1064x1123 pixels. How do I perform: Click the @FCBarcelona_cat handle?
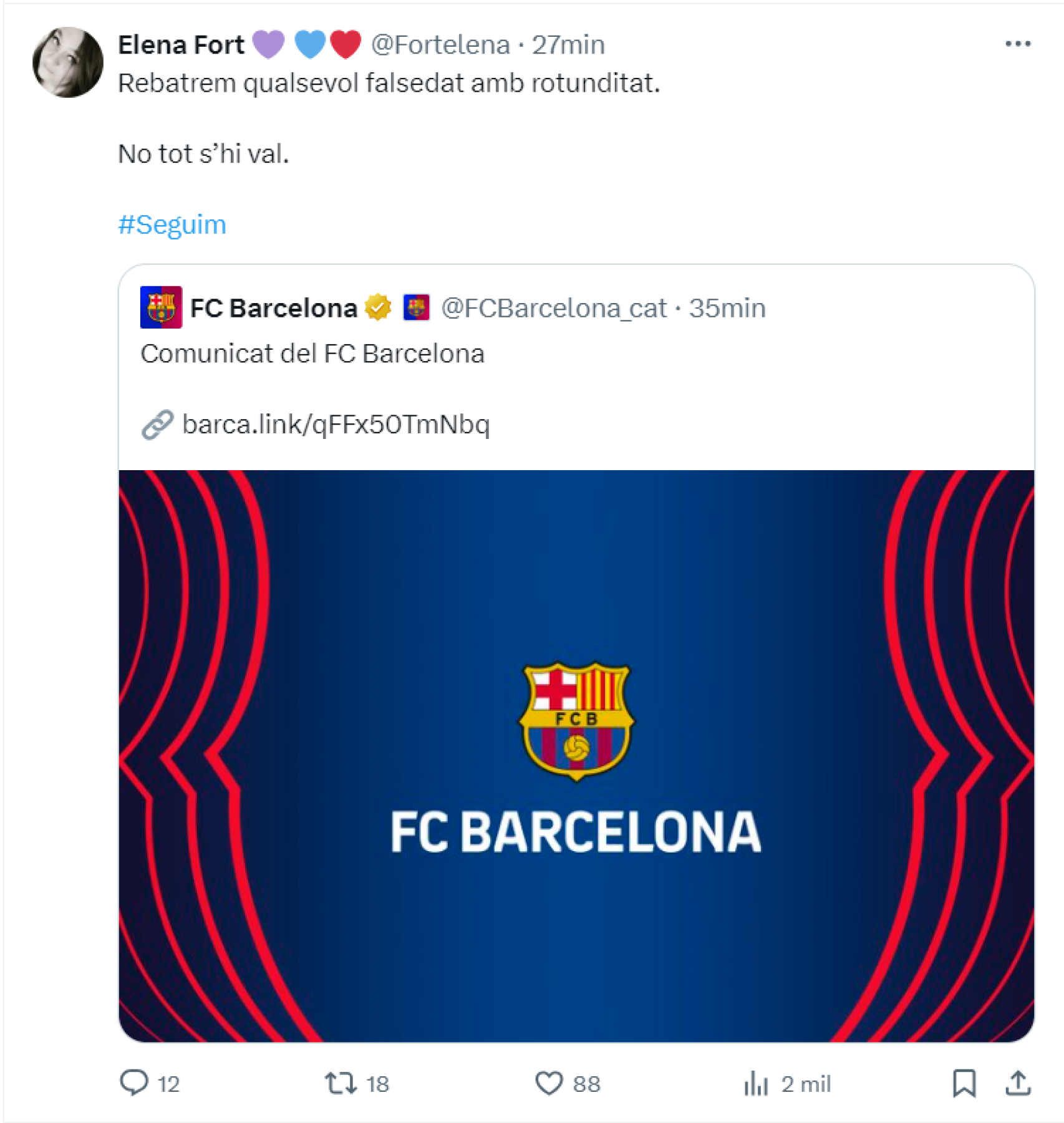[x=554, y=308]
